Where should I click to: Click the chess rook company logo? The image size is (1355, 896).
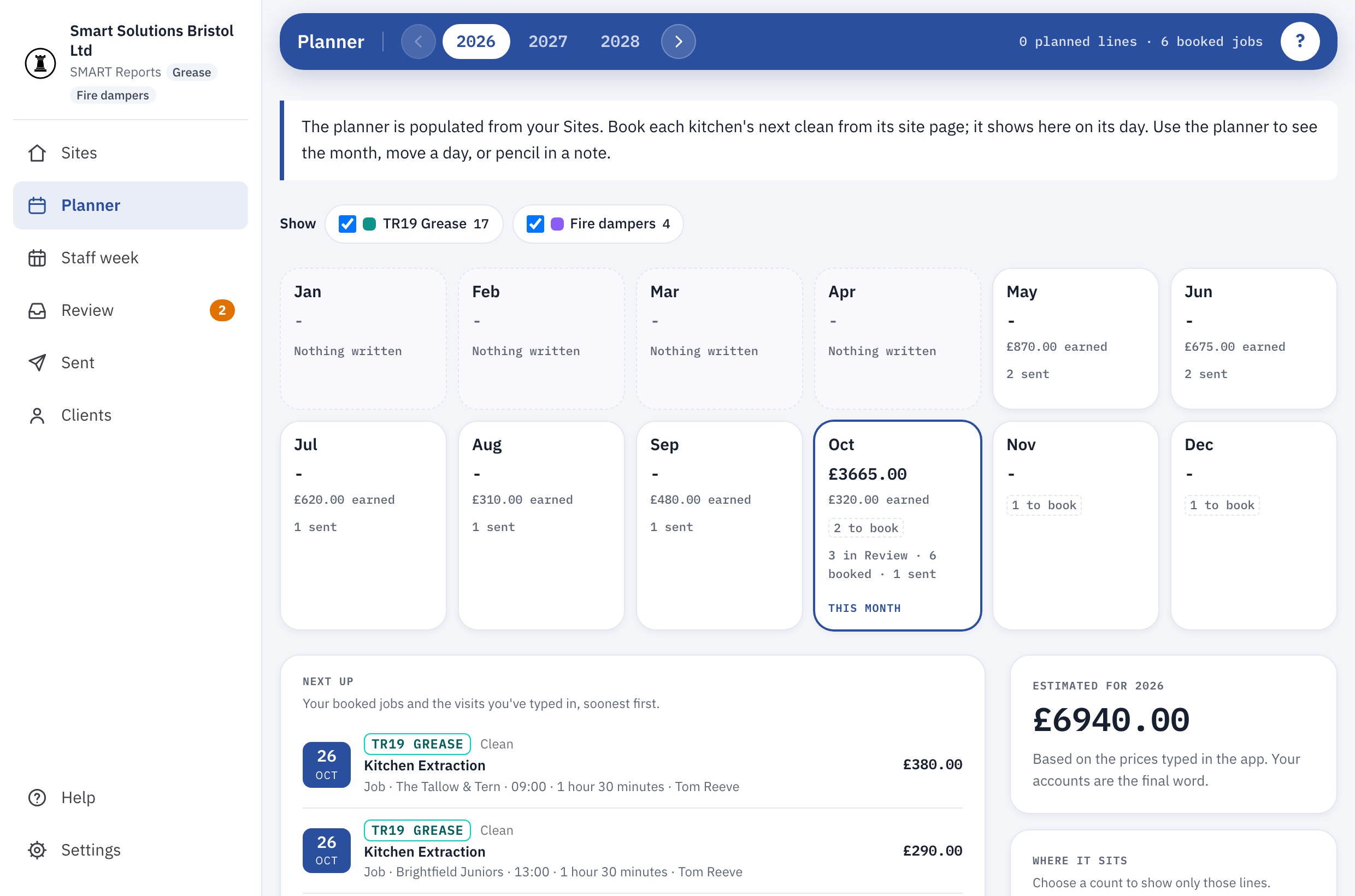tap(40, 63)
